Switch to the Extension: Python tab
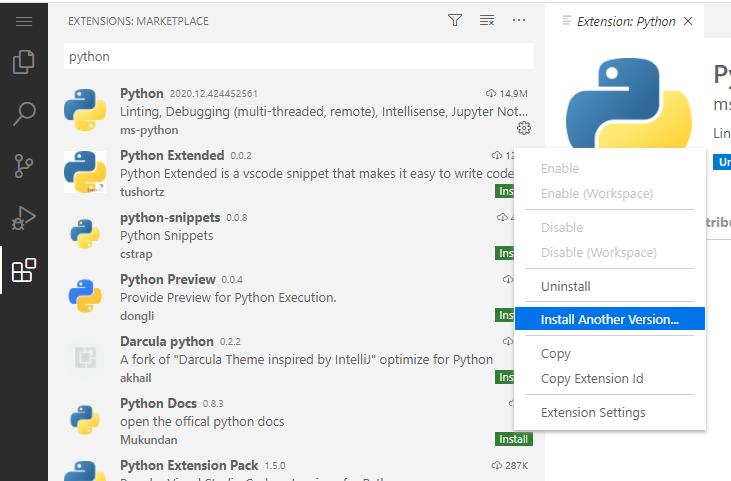 click(626, 21)
